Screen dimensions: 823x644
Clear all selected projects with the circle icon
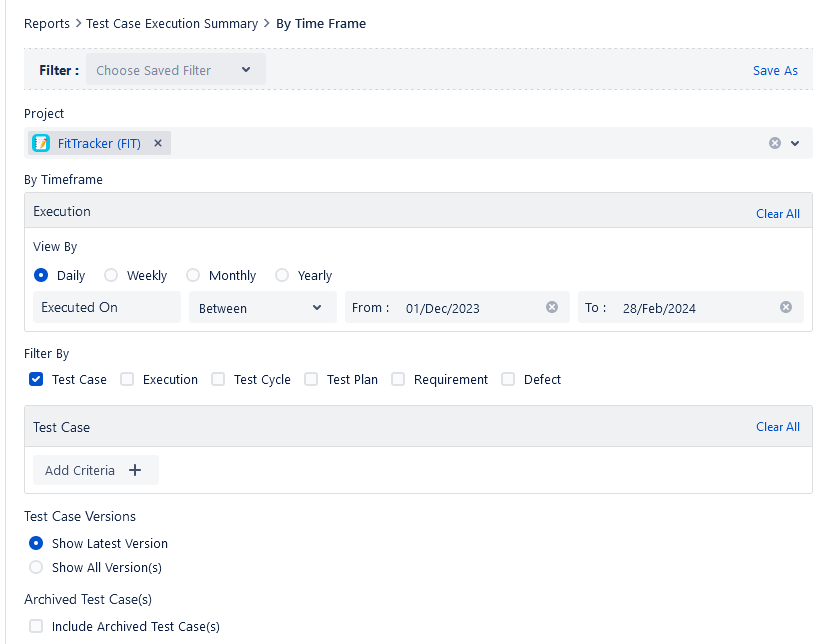(x=774, y=142)
